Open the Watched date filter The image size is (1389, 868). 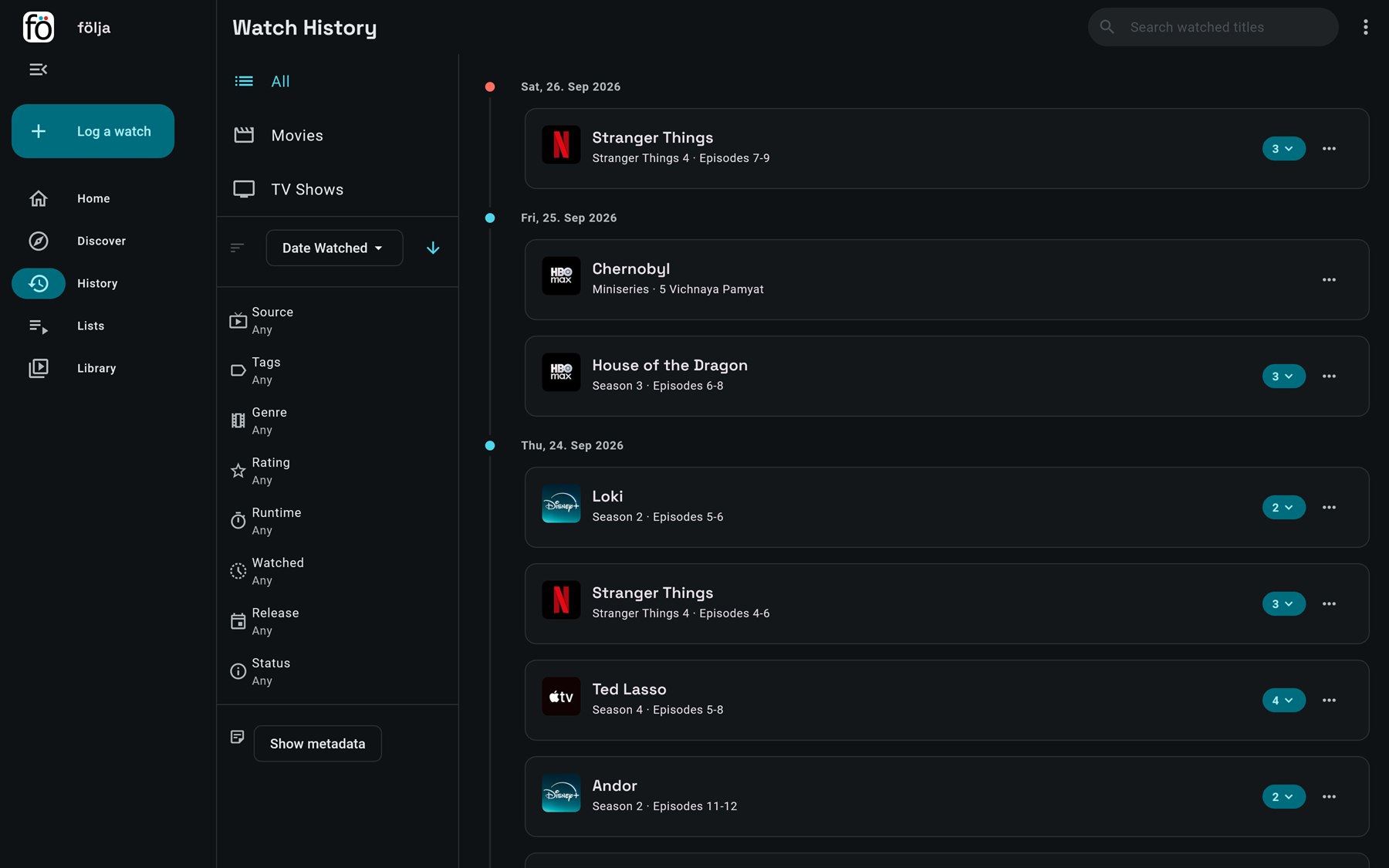(x=337, y=571)
